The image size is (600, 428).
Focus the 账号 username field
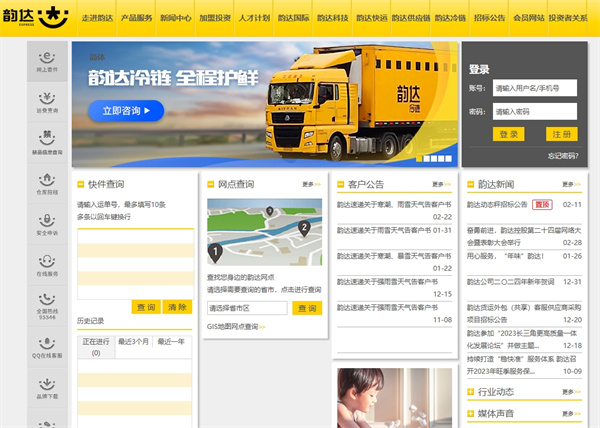pyautogui.click(x=535, y=88)
